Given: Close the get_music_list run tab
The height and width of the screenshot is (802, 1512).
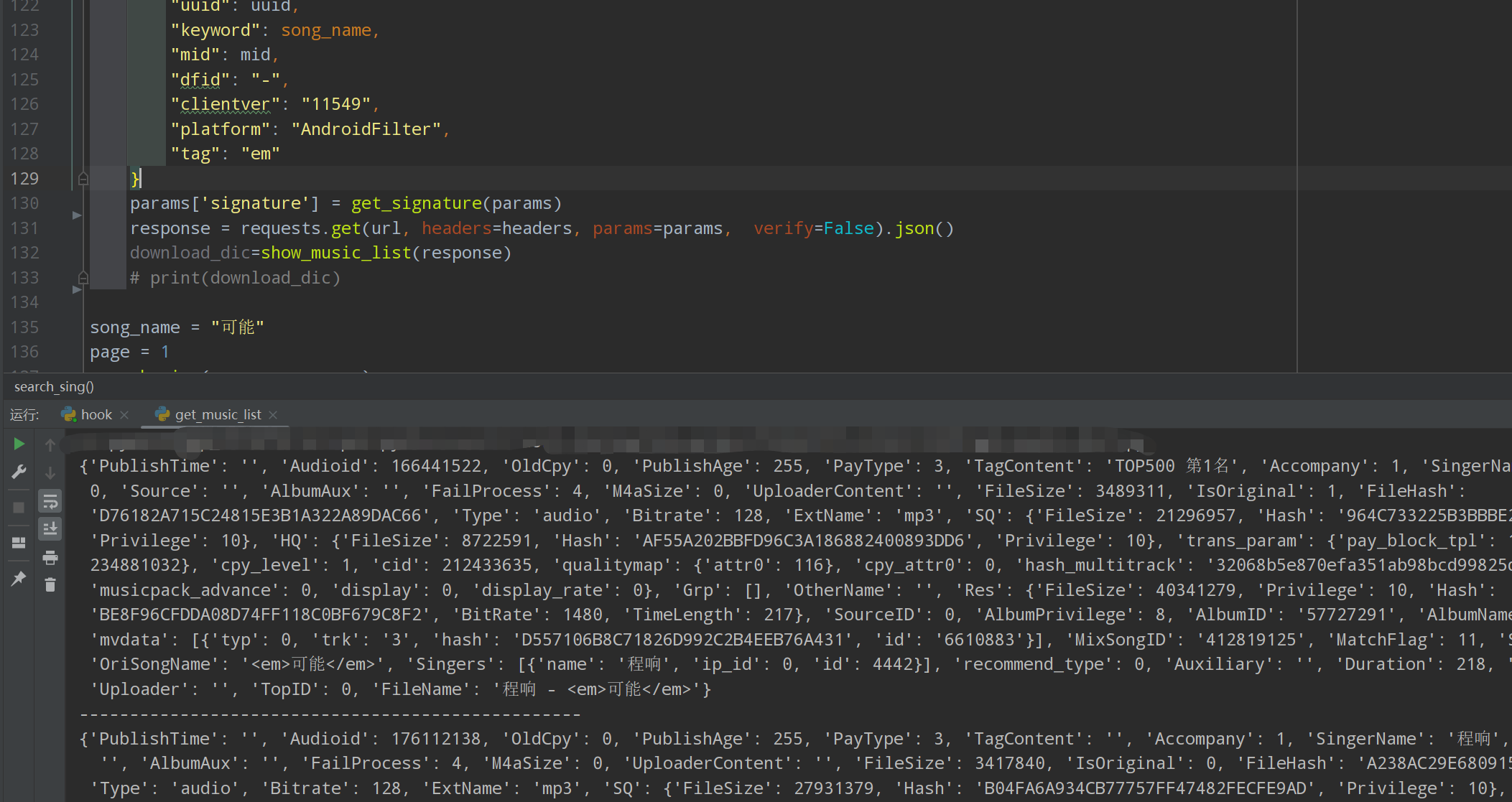Looking at the screenshot, I should click(273, 415).
